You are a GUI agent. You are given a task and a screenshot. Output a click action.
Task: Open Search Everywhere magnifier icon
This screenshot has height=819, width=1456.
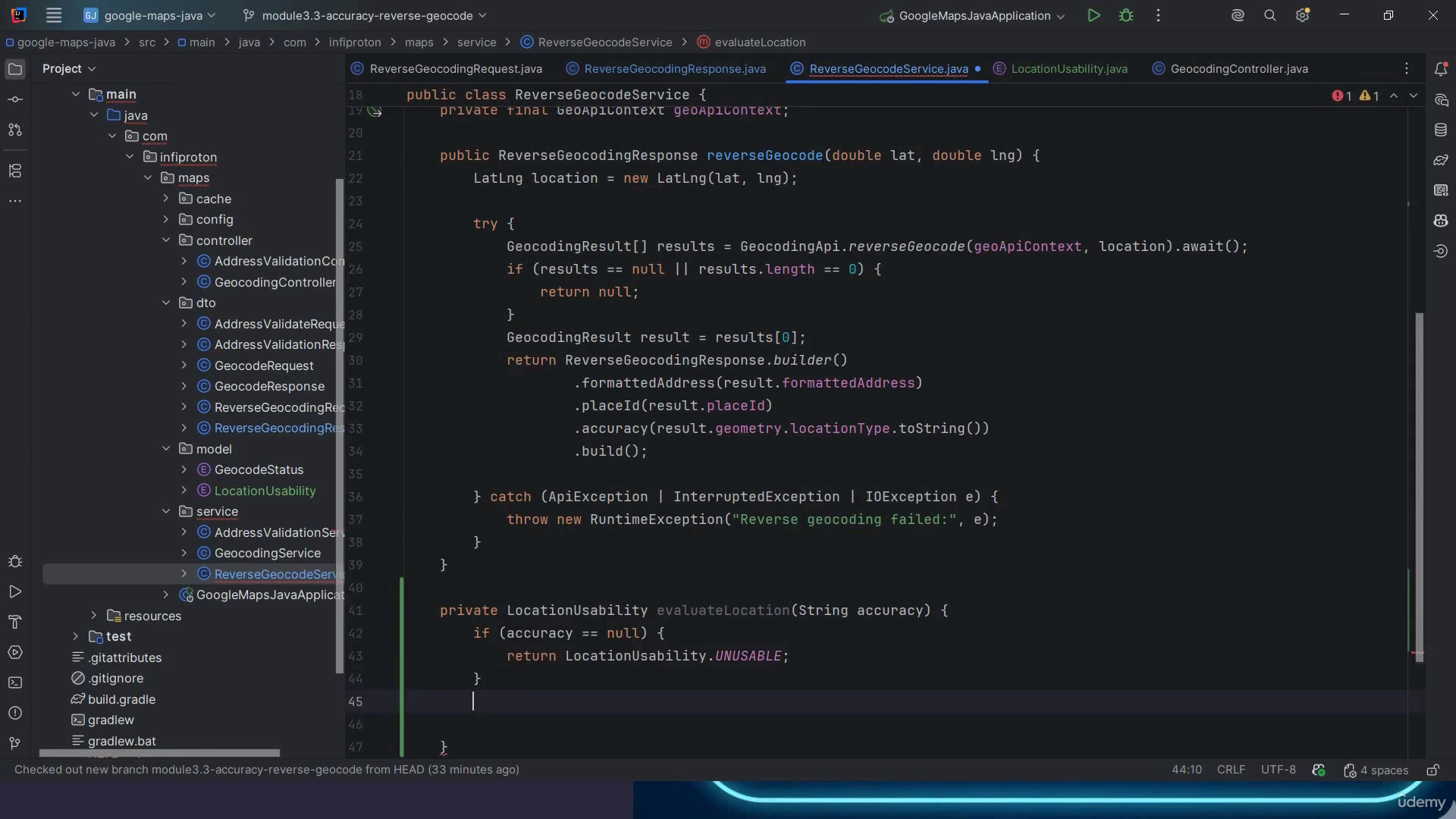1270,15
